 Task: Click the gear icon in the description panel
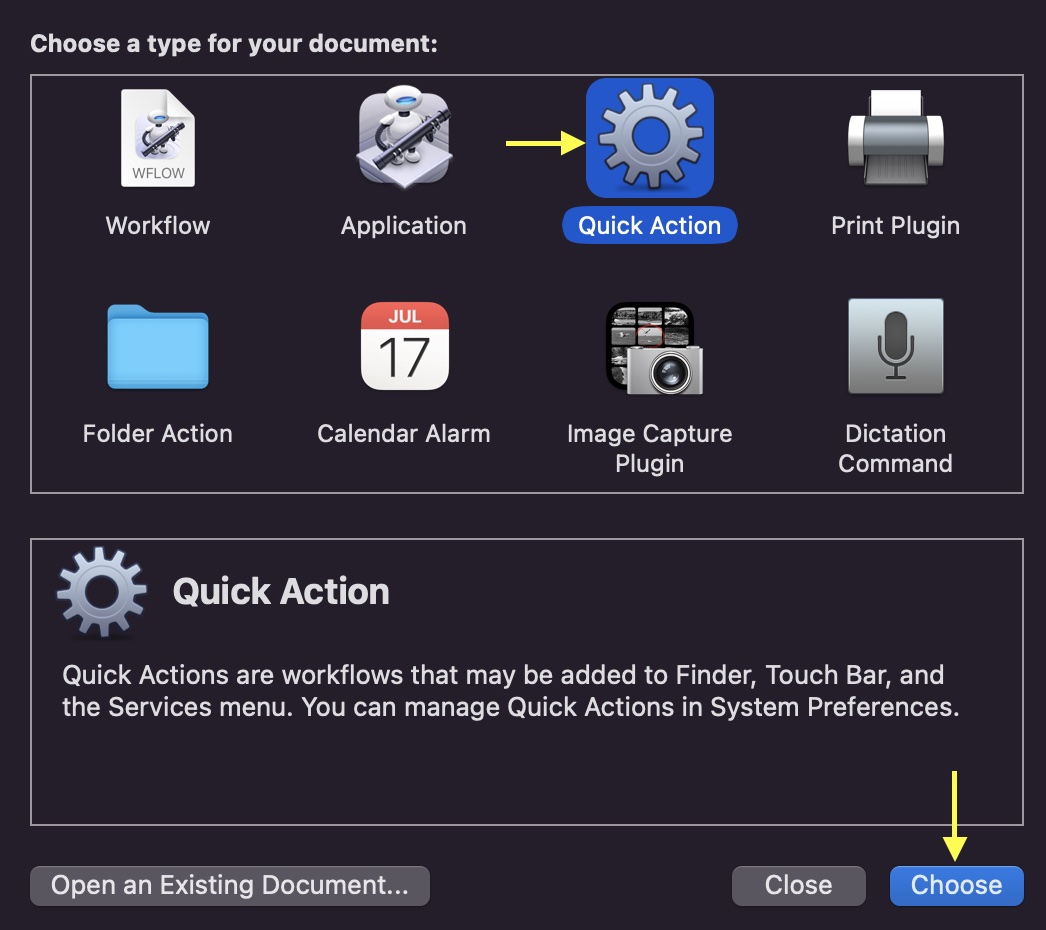(102, 591)
